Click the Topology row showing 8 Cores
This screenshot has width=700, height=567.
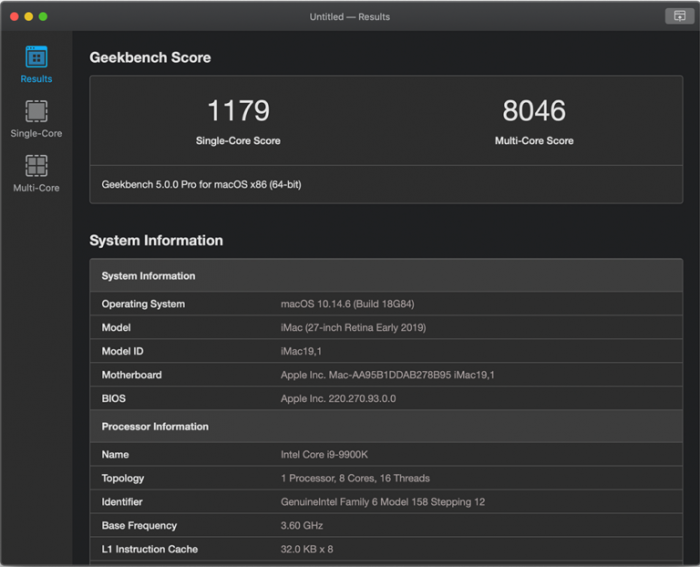point(355,478)
